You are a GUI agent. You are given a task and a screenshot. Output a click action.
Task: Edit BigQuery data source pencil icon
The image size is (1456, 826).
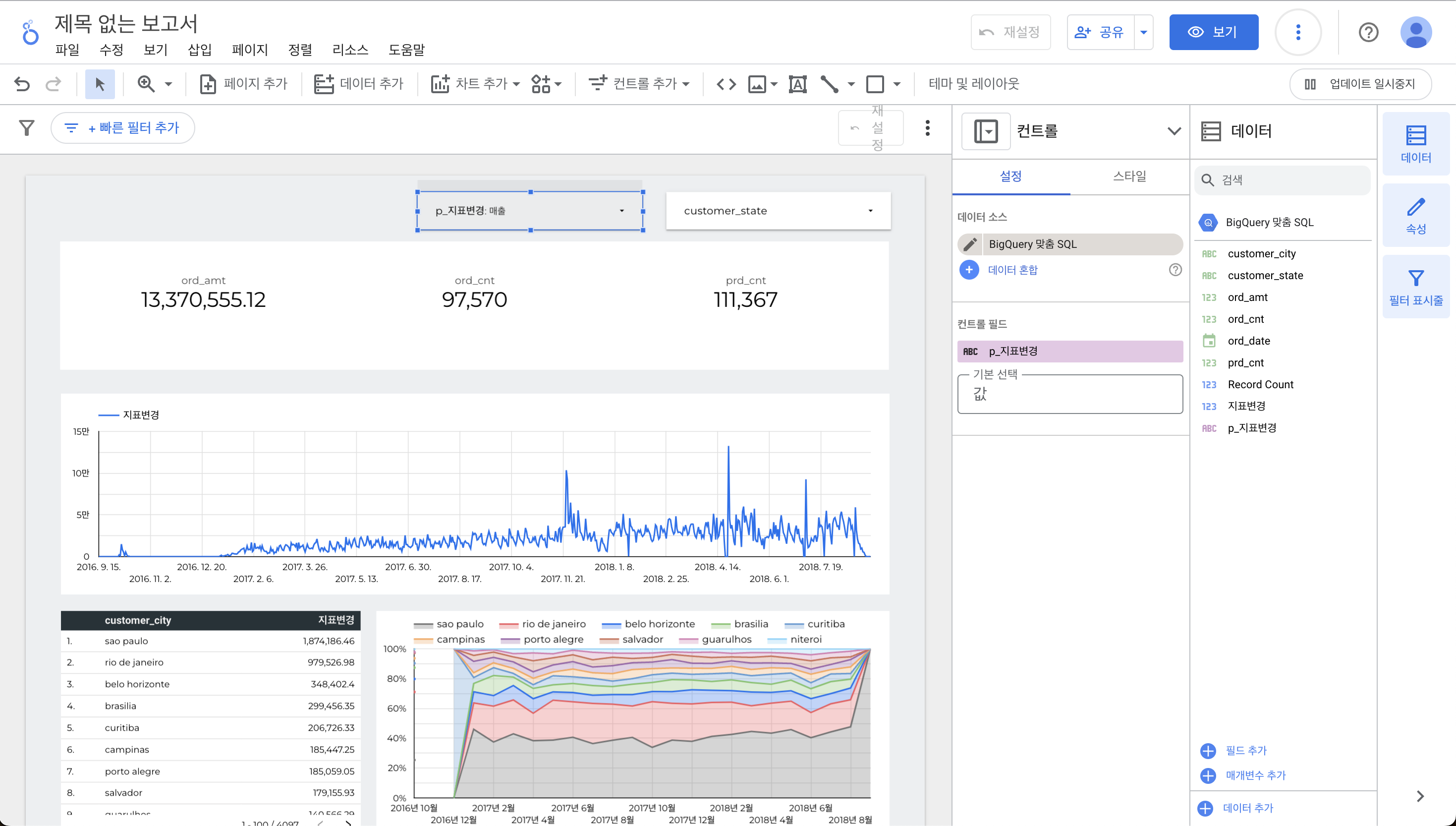pos(970,244)
